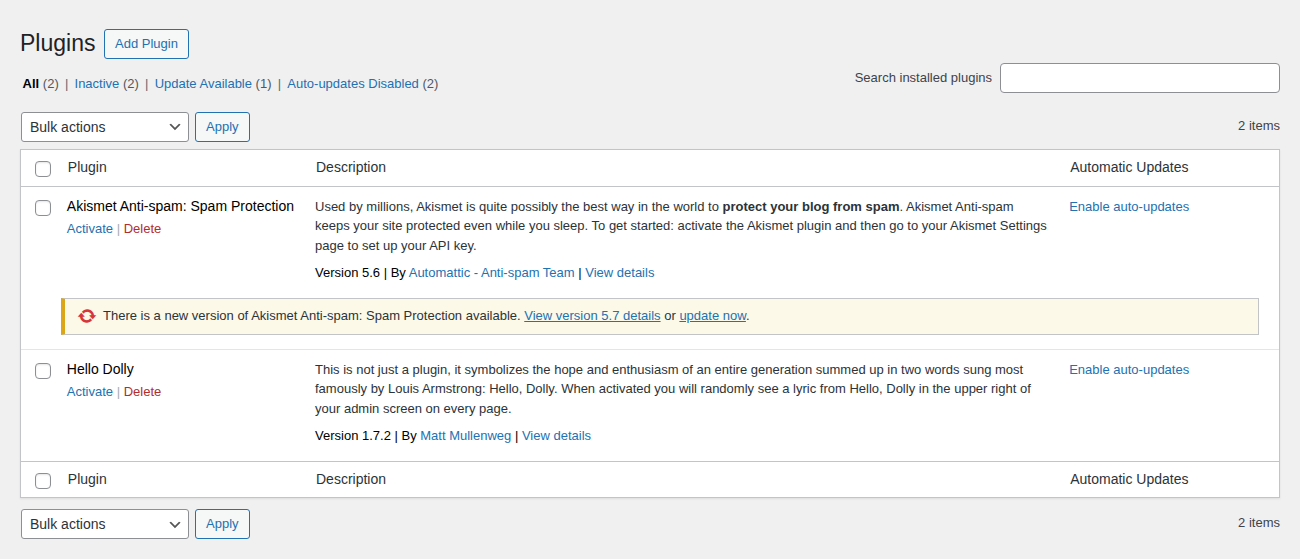The width and height of the screenshot is (1300, 559).
Task: Click the update-available refresh icon in Akismet notice
Action: point(87,316)
